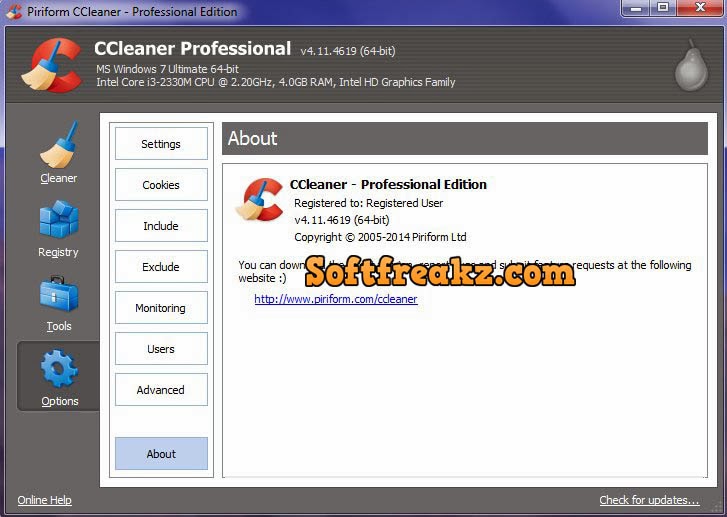Click the CCleaner logo in About panel
Screen dimensions: 727x517
260,199
